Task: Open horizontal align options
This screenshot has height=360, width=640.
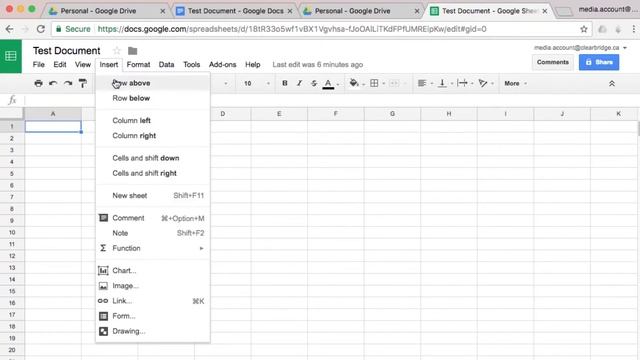Action: [x=422, y=83]
